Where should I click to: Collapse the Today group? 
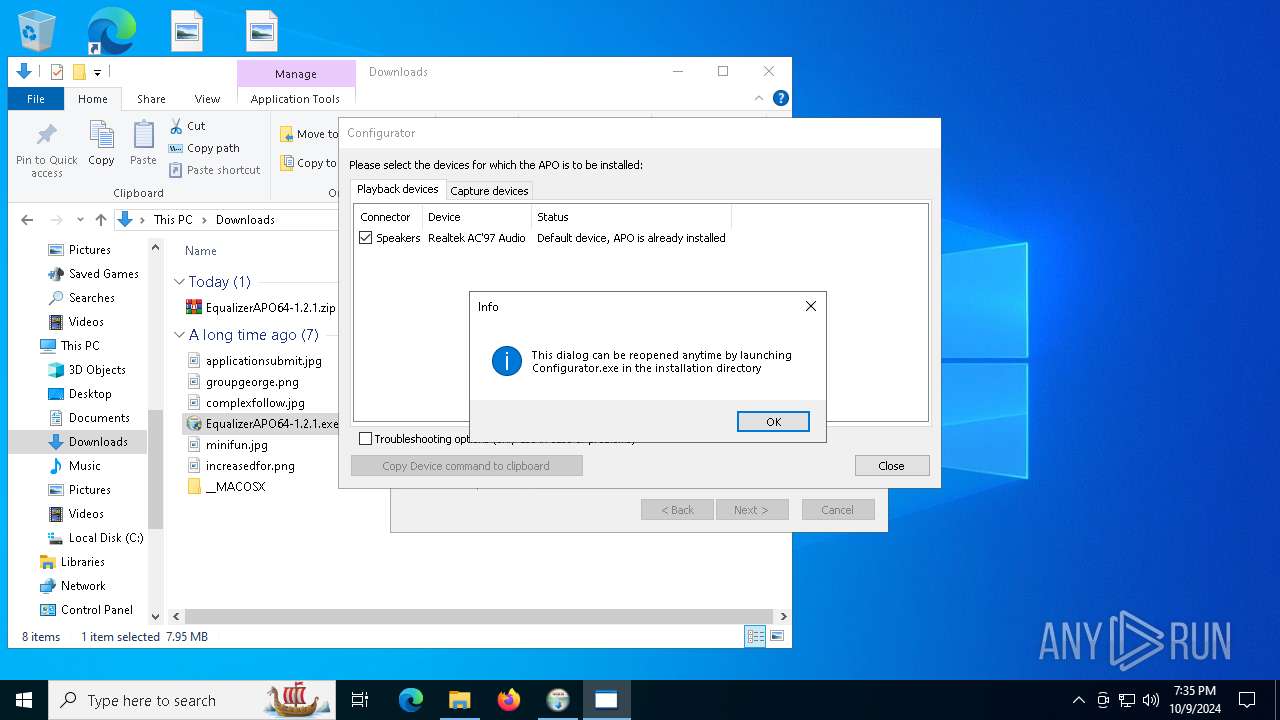click(179, 282)
